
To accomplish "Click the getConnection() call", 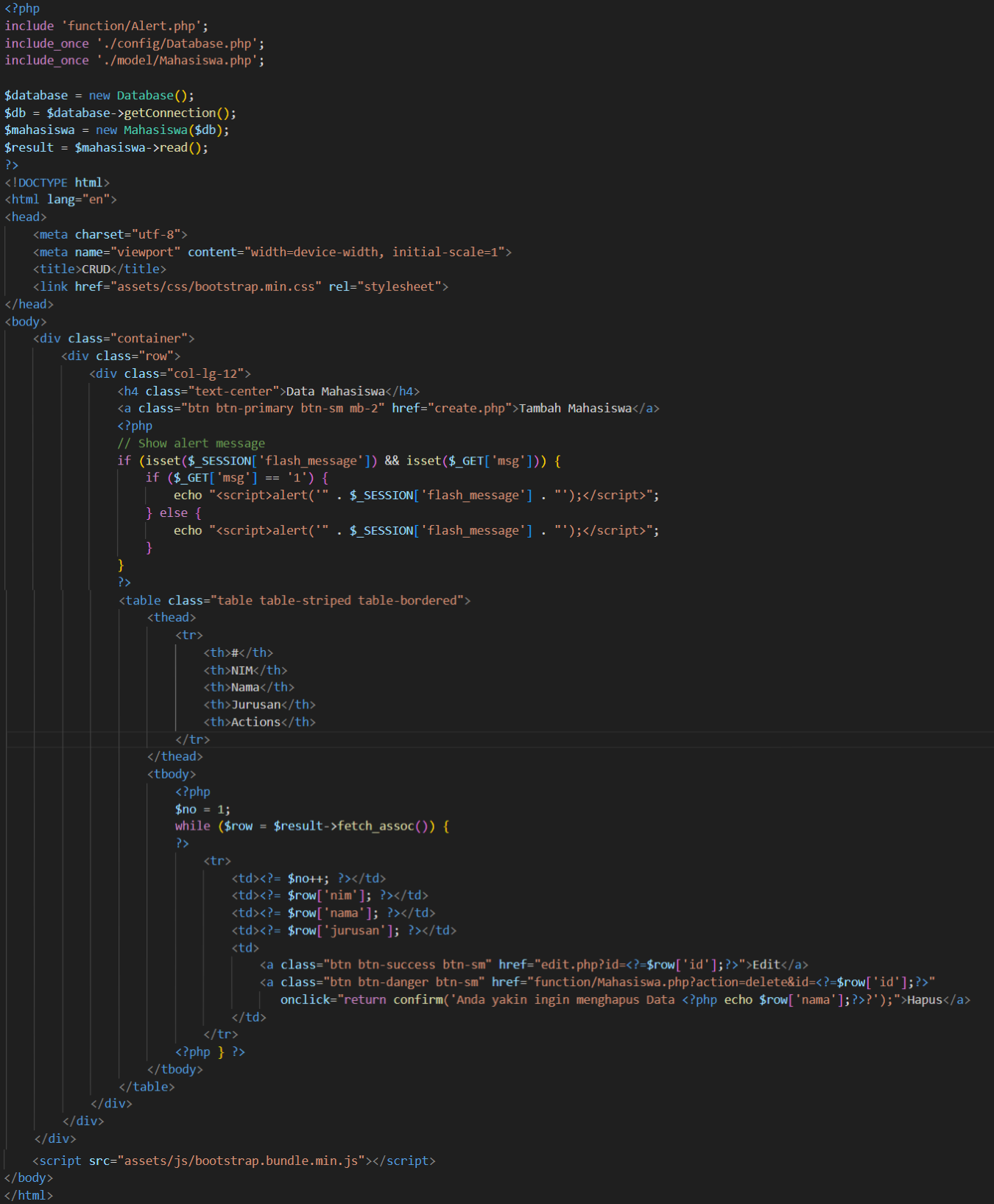I will pyautogui.click(x=177, y=113).
